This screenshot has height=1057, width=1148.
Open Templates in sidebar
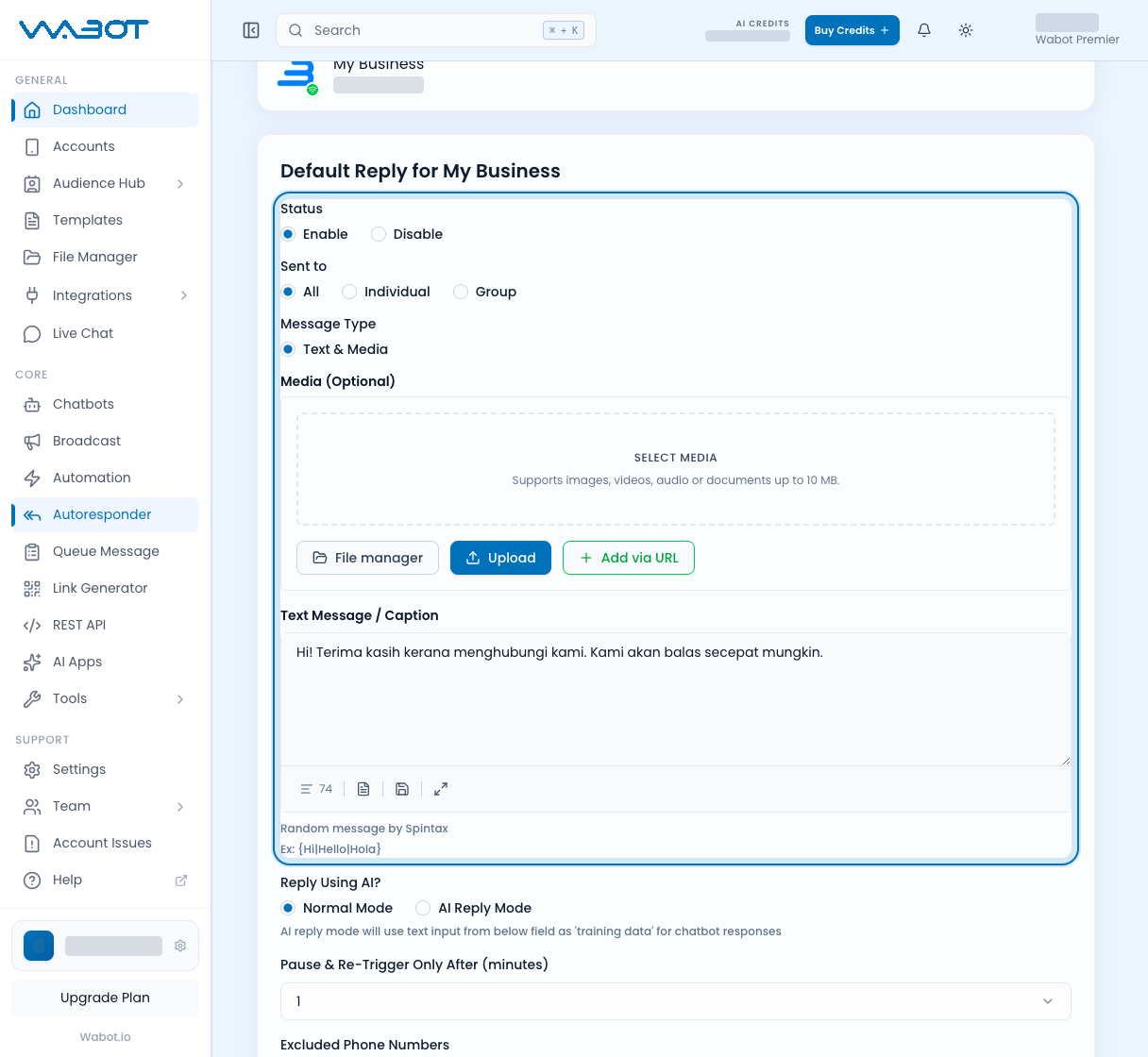click(x=106, y=220)
